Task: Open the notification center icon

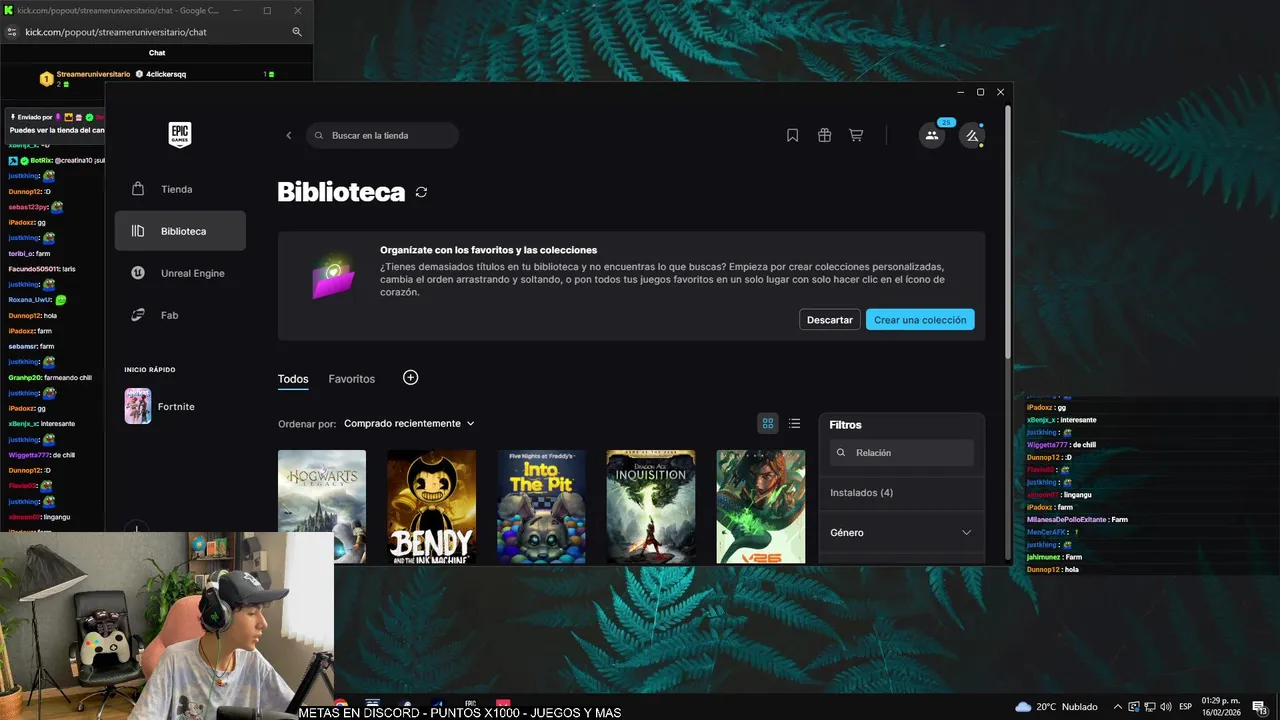Action: (x=1261, y=707)
